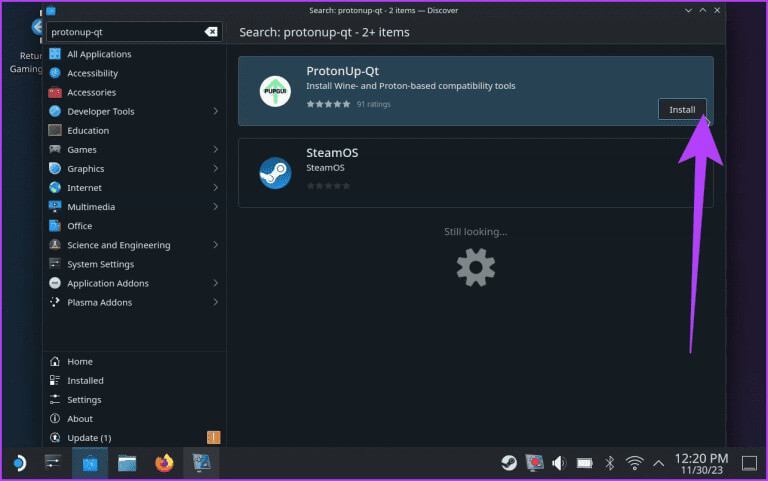Open the Update (1) page

pos(134,438)
